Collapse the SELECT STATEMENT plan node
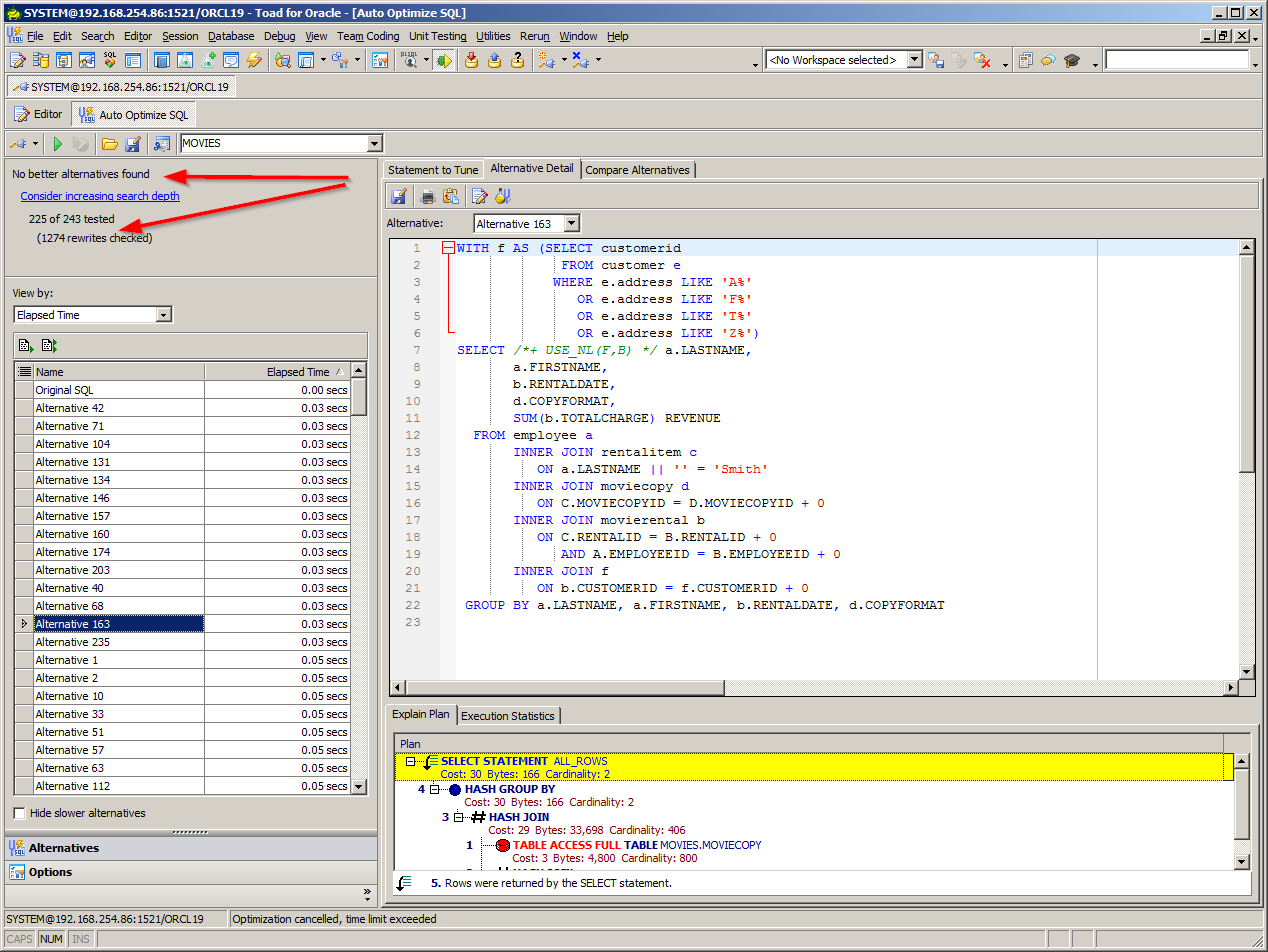 pos(410,761)
